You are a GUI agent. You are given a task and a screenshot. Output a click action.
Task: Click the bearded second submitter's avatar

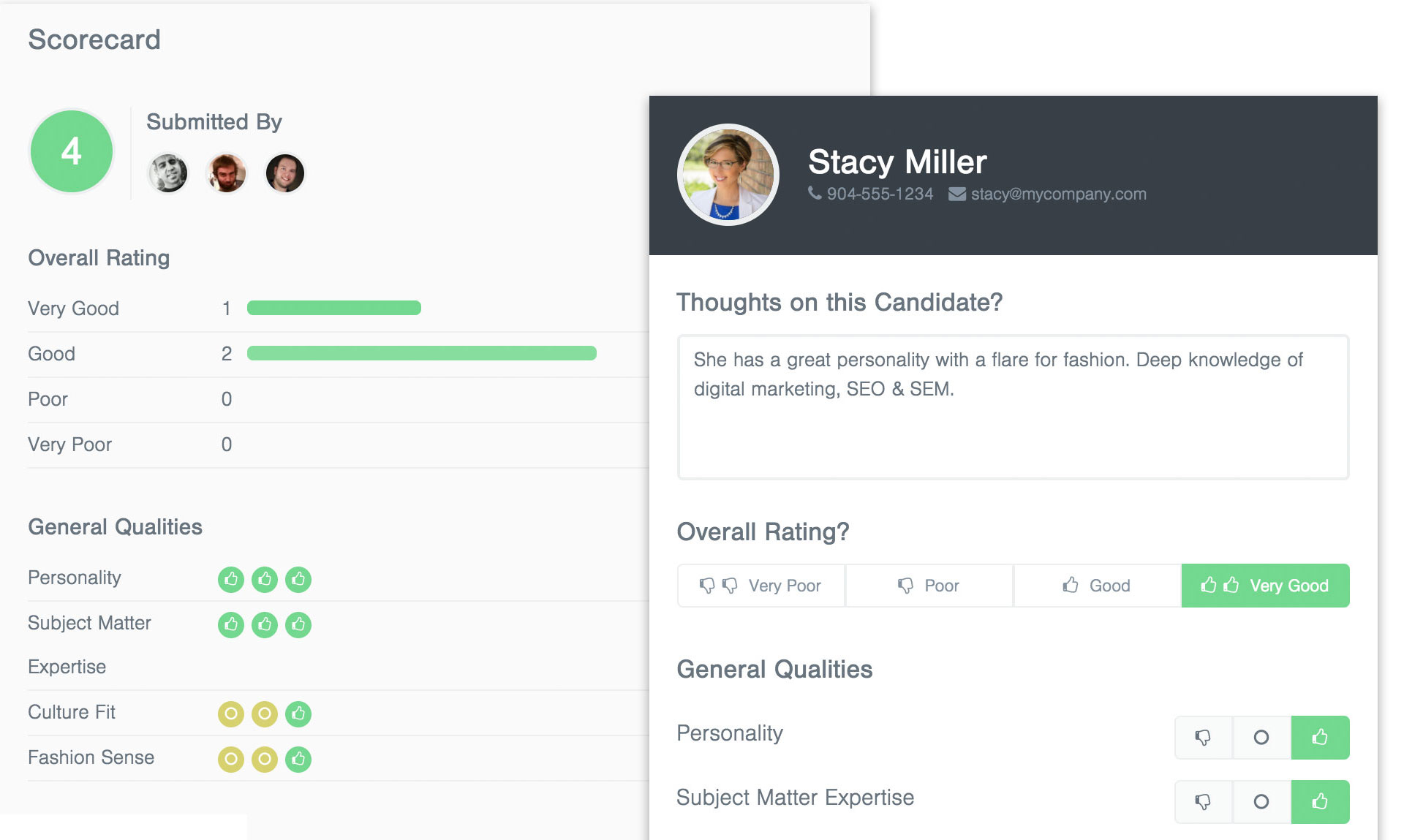pyautogui.click(x=227, y=173)
